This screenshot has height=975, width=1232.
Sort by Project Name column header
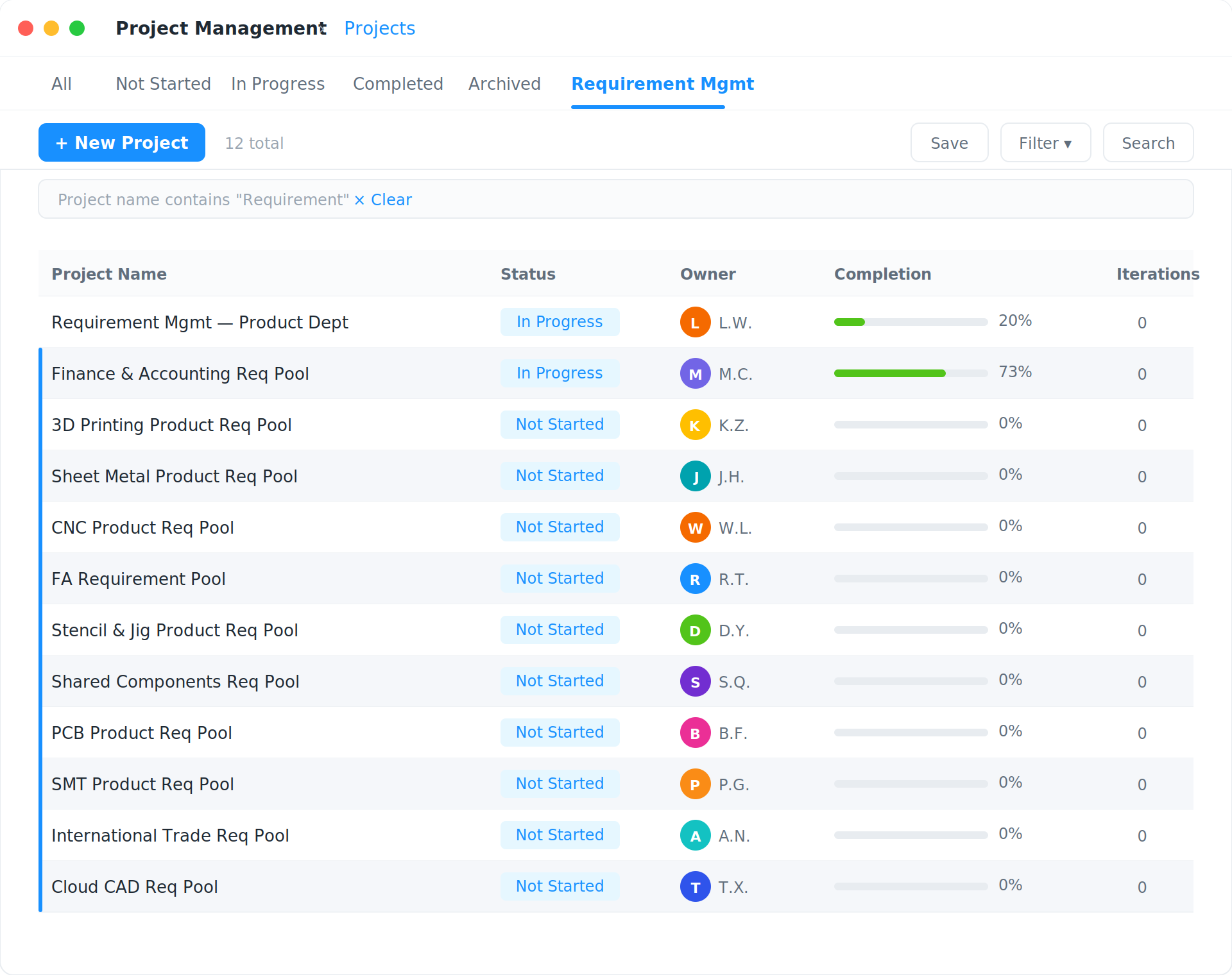109,274
